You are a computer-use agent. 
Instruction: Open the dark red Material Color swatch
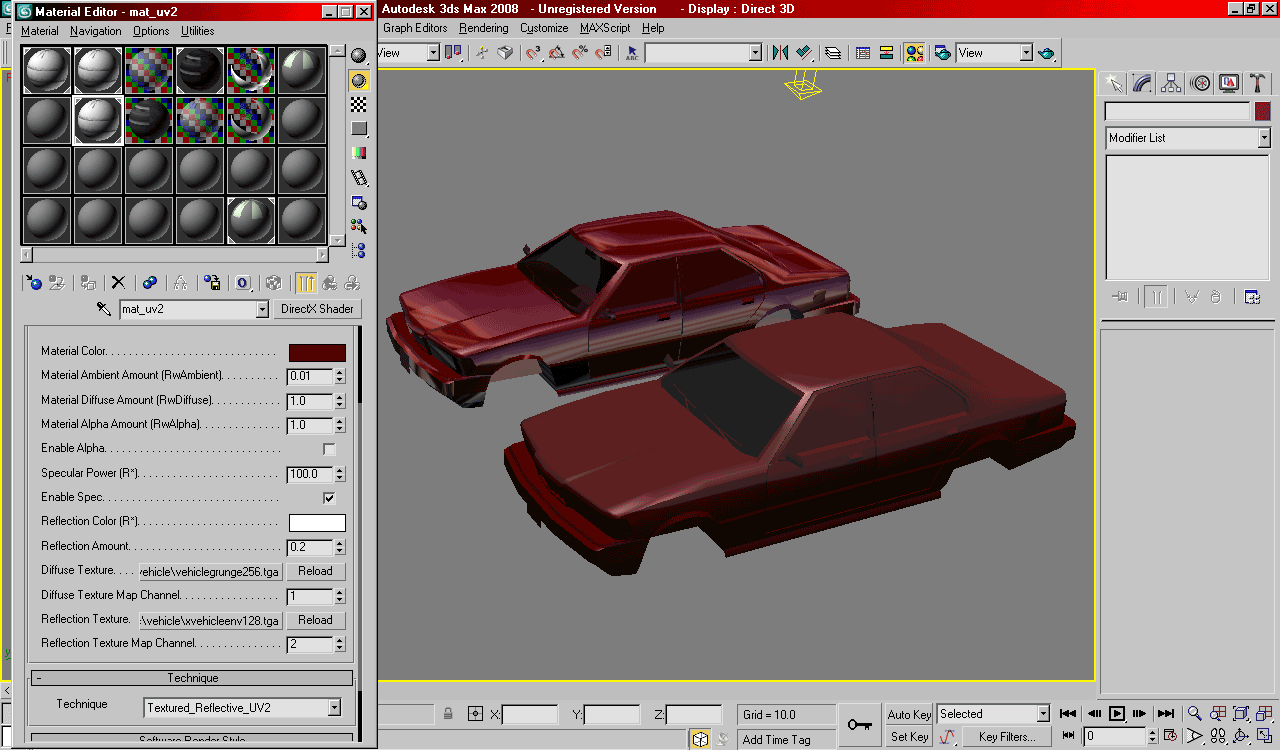click(x=317, y=352)
